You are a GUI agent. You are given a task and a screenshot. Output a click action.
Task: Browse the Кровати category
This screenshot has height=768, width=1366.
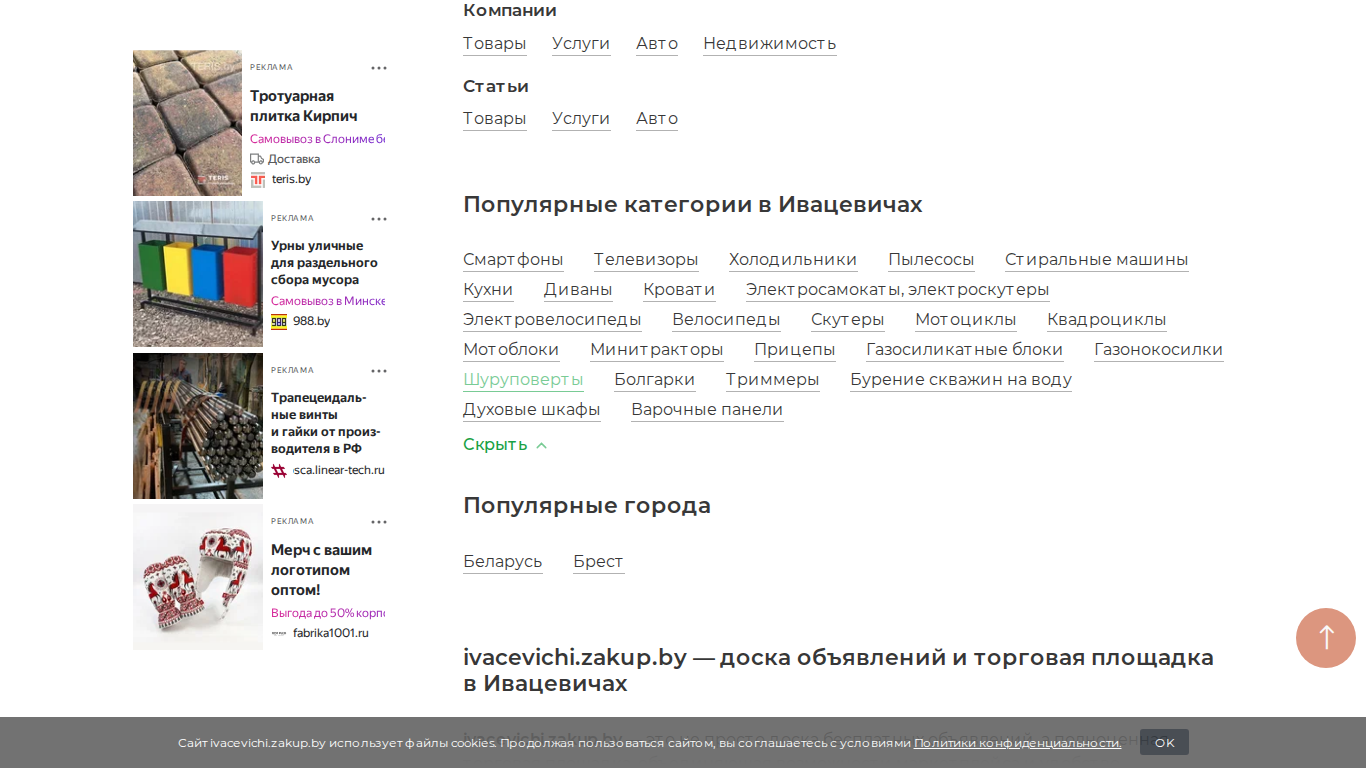[x=679, y=290]
